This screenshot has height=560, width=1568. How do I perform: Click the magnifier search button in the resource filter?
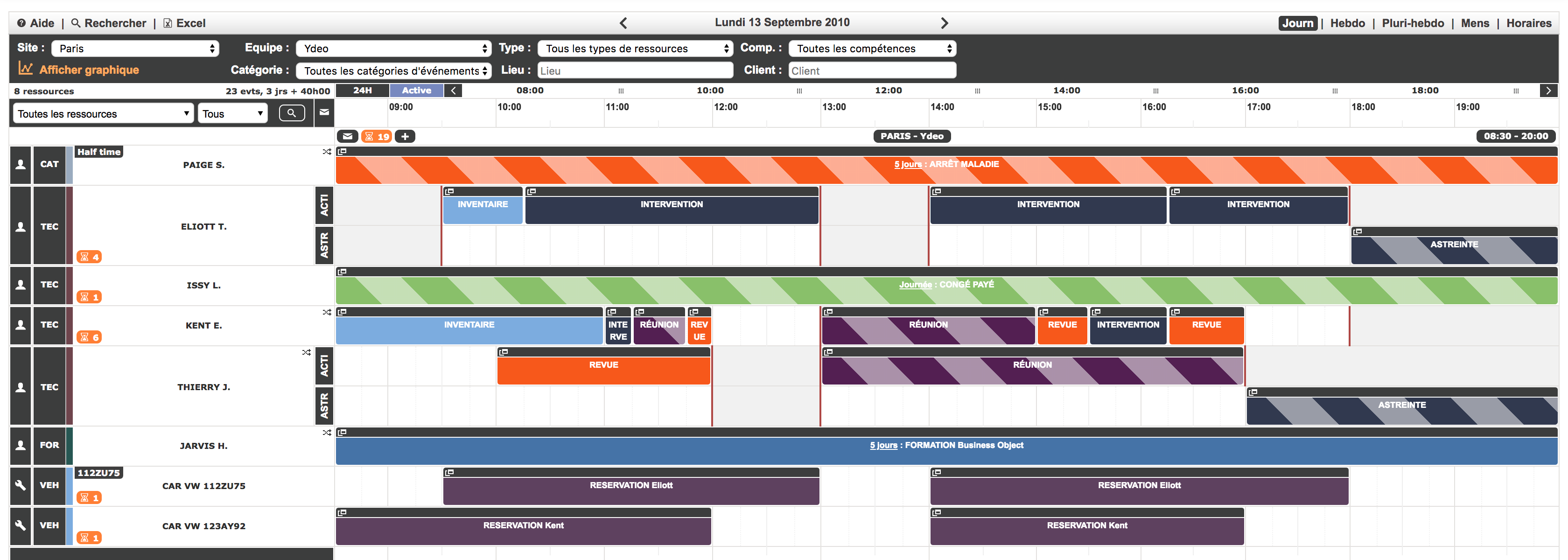point(292,113)
